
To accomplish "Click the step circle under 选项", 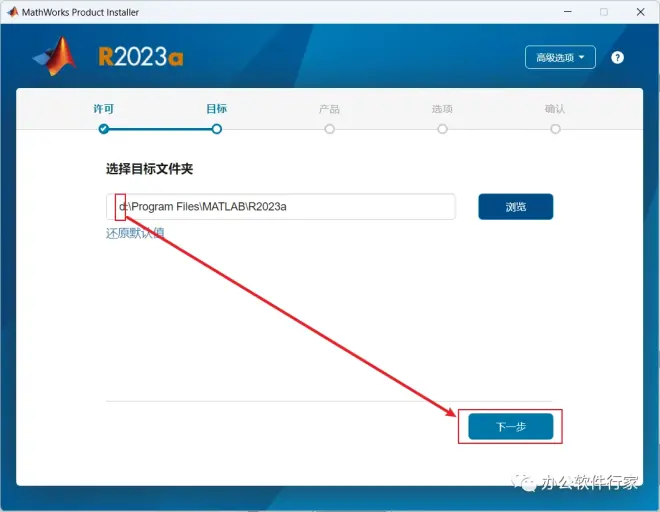I will coord(442,129).
